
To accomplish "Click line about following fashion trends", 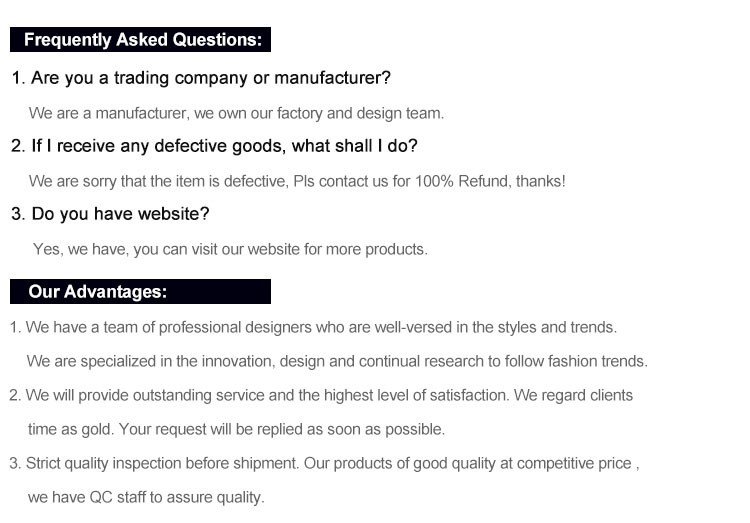I will 337,361.
